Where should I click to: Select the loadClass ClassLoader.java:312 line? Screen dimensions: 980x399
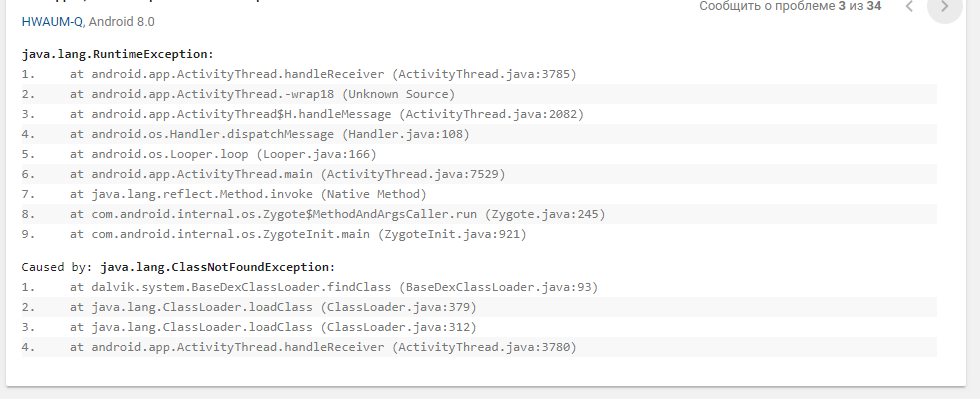click(479, 327)
